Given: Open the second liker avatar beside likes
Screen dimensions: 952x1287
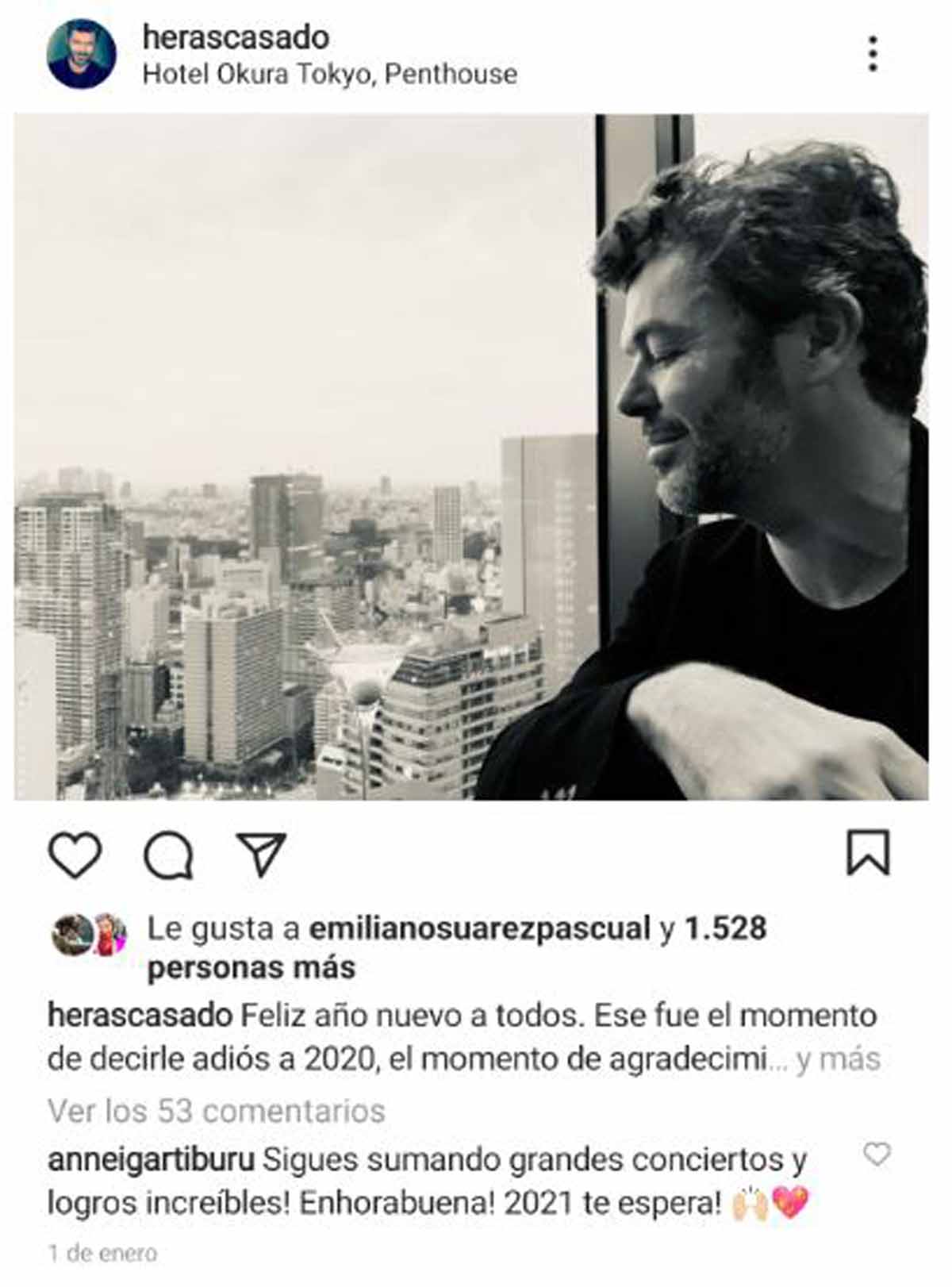Looking at the screenshot, I should [x=109, y=934].
